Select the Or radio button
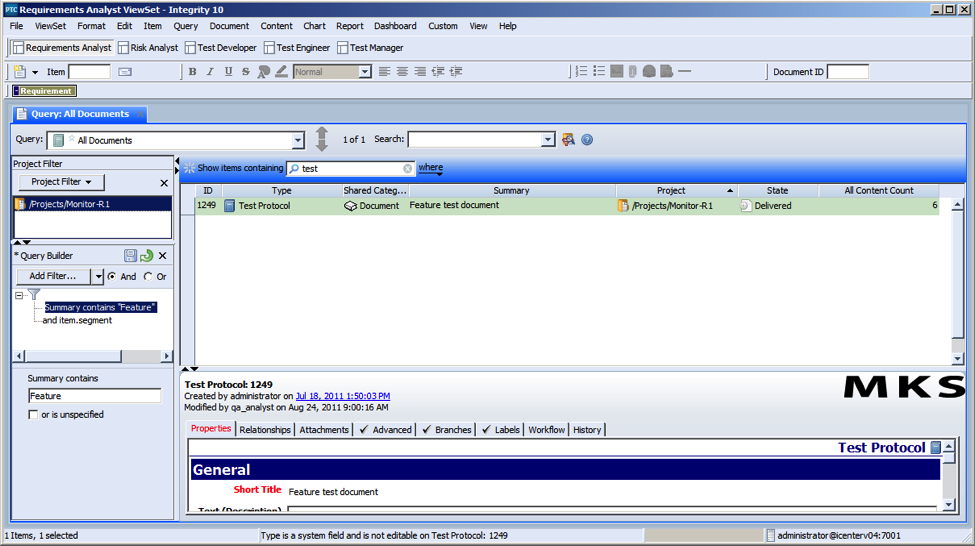 148,276
